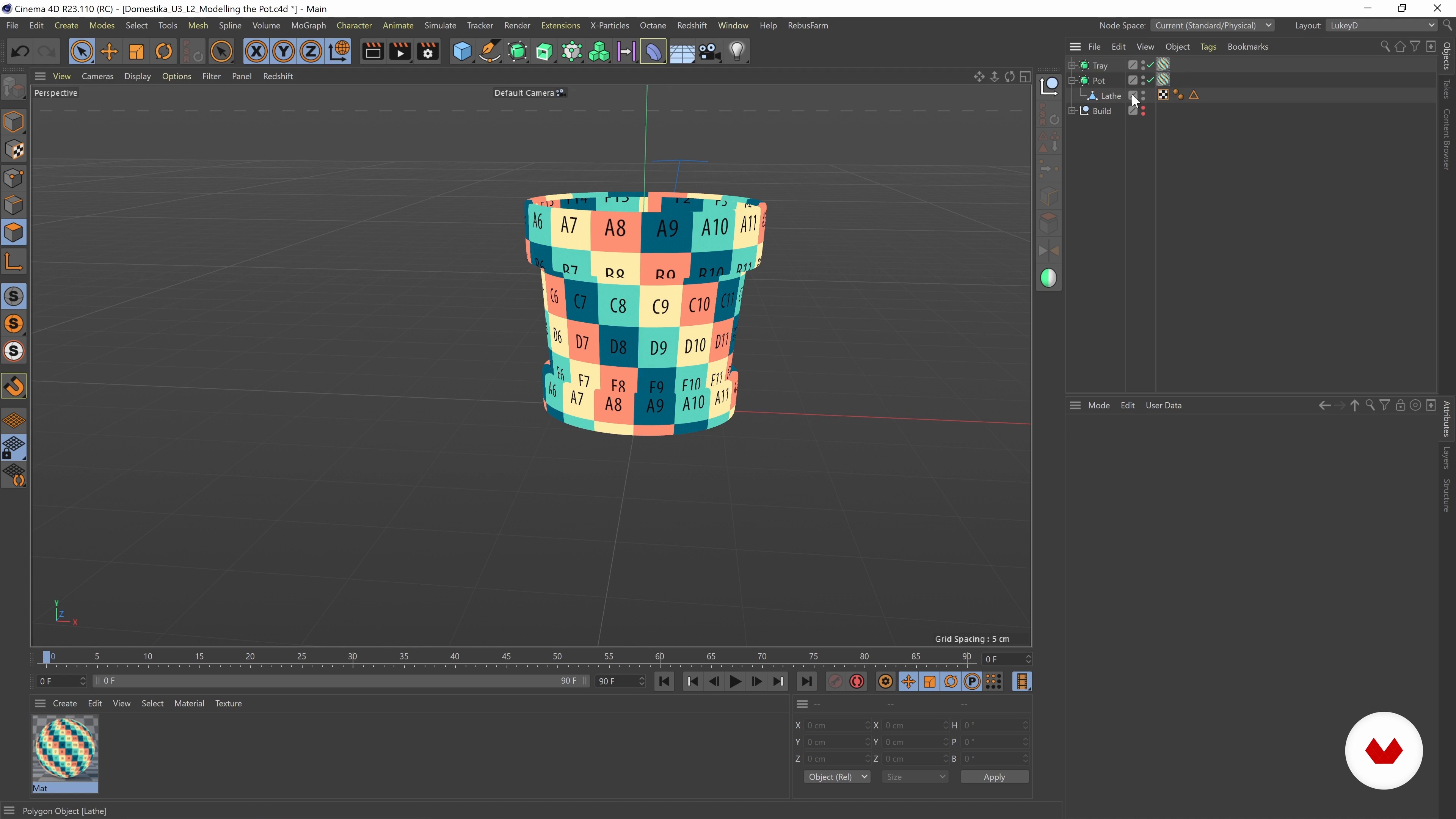The image size is (1456, 819).
Task: Open Edit Render Settings icon
Action: [428, 52]
